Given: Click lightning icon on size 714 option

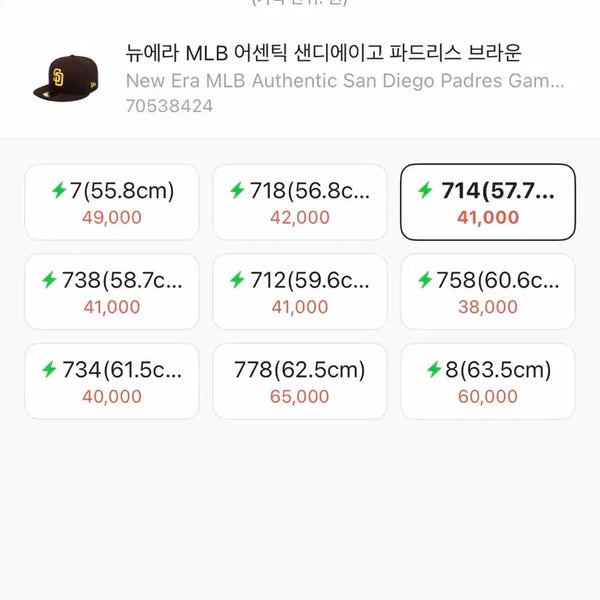Looking at the screenshot, I should pyautogui.click(x=425, y=190).
